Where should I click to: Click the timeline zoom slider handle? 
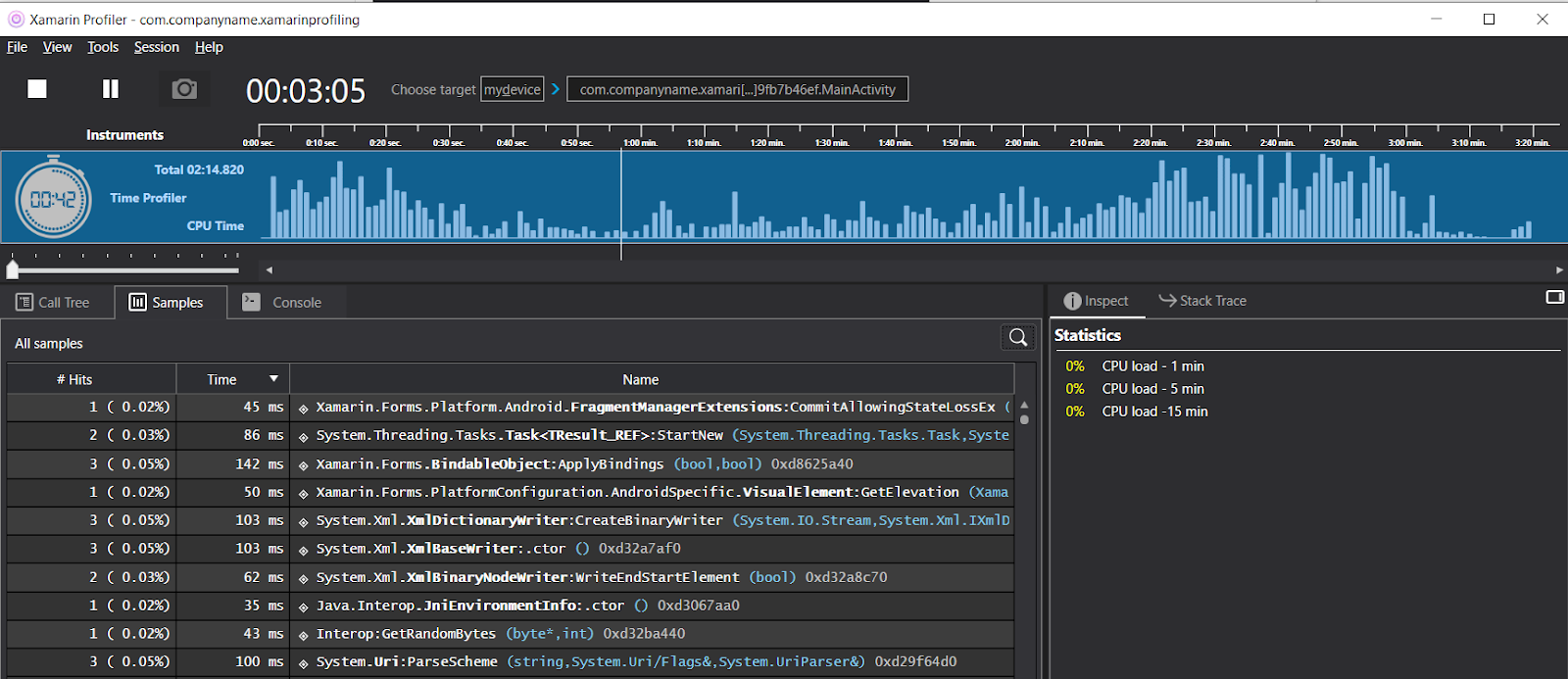(x=13, y=269)
